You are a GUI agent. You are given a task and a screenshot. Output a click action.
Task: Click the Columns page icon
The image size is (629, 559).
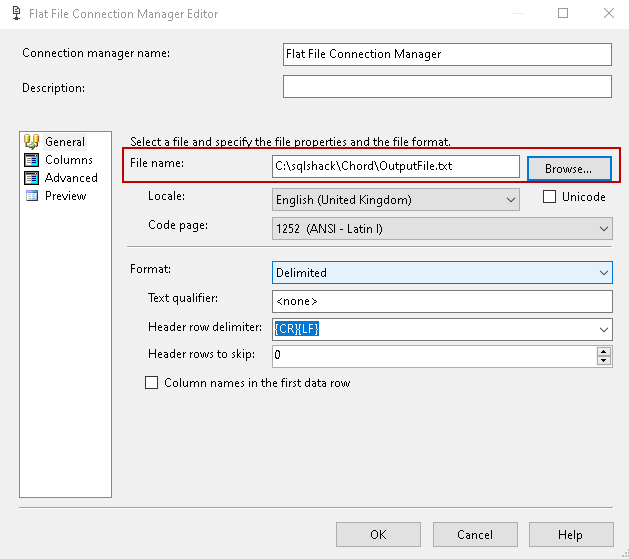pyautogui.click(x=31, y=160)
